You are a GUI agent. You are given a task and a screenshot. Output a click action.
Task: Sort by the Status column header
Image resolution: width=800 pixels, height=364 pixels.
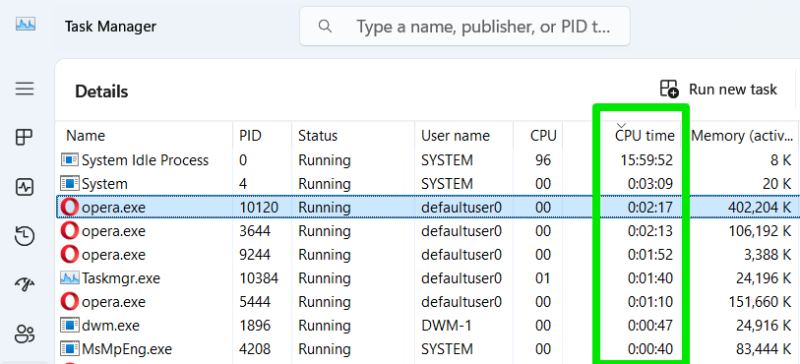(353, 136)
